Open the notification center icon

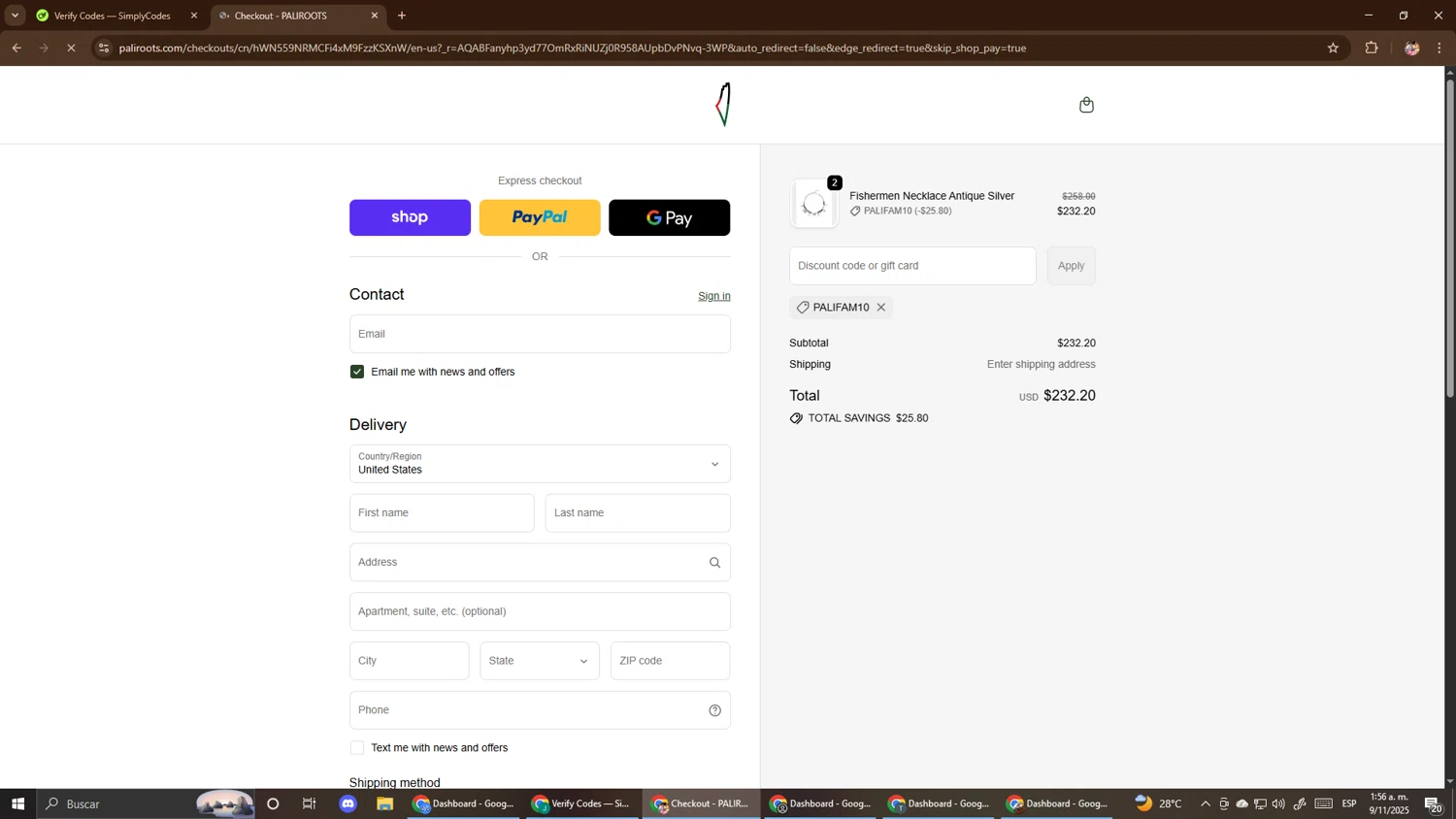point(1433,804)
